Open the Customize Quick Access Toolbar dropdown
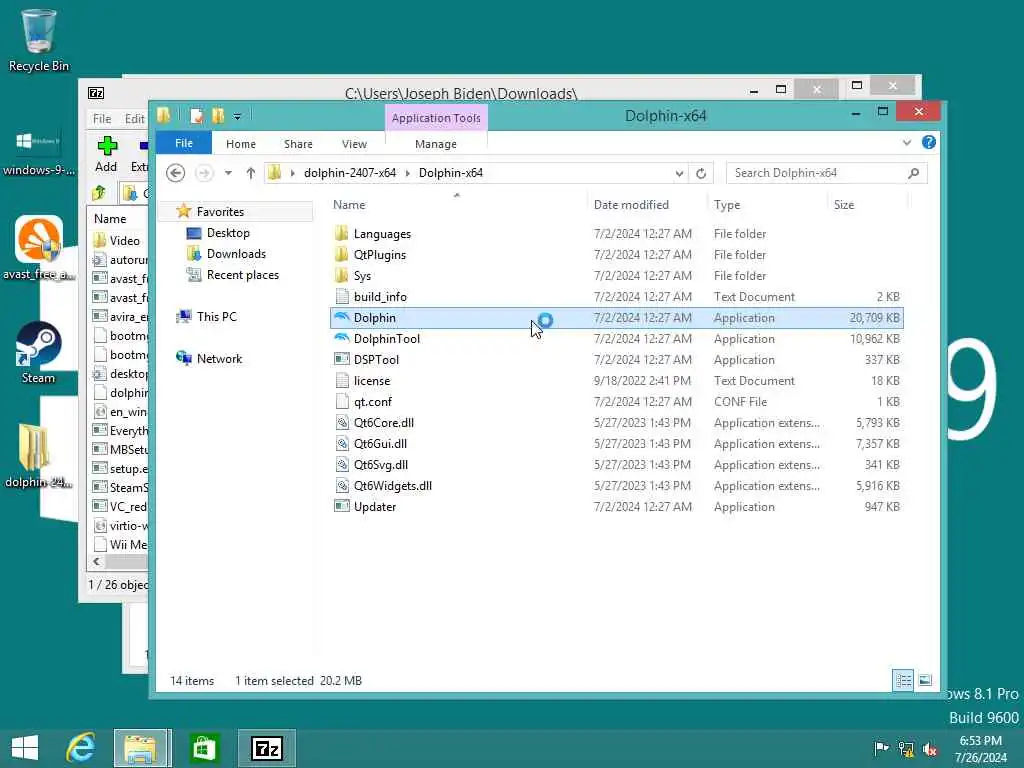This screenshot has width=1024, height=768. pyautogui.click(x=237, y=117)
